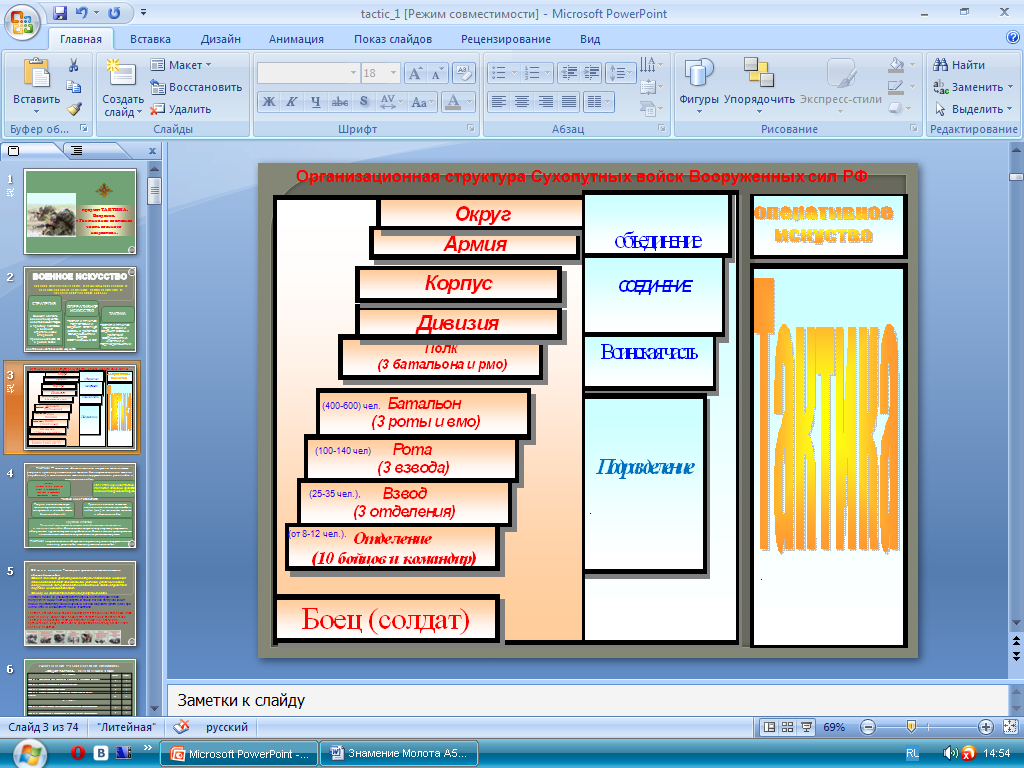
Task: Open PowerPoint help question mark
Action: point(1013,37)
